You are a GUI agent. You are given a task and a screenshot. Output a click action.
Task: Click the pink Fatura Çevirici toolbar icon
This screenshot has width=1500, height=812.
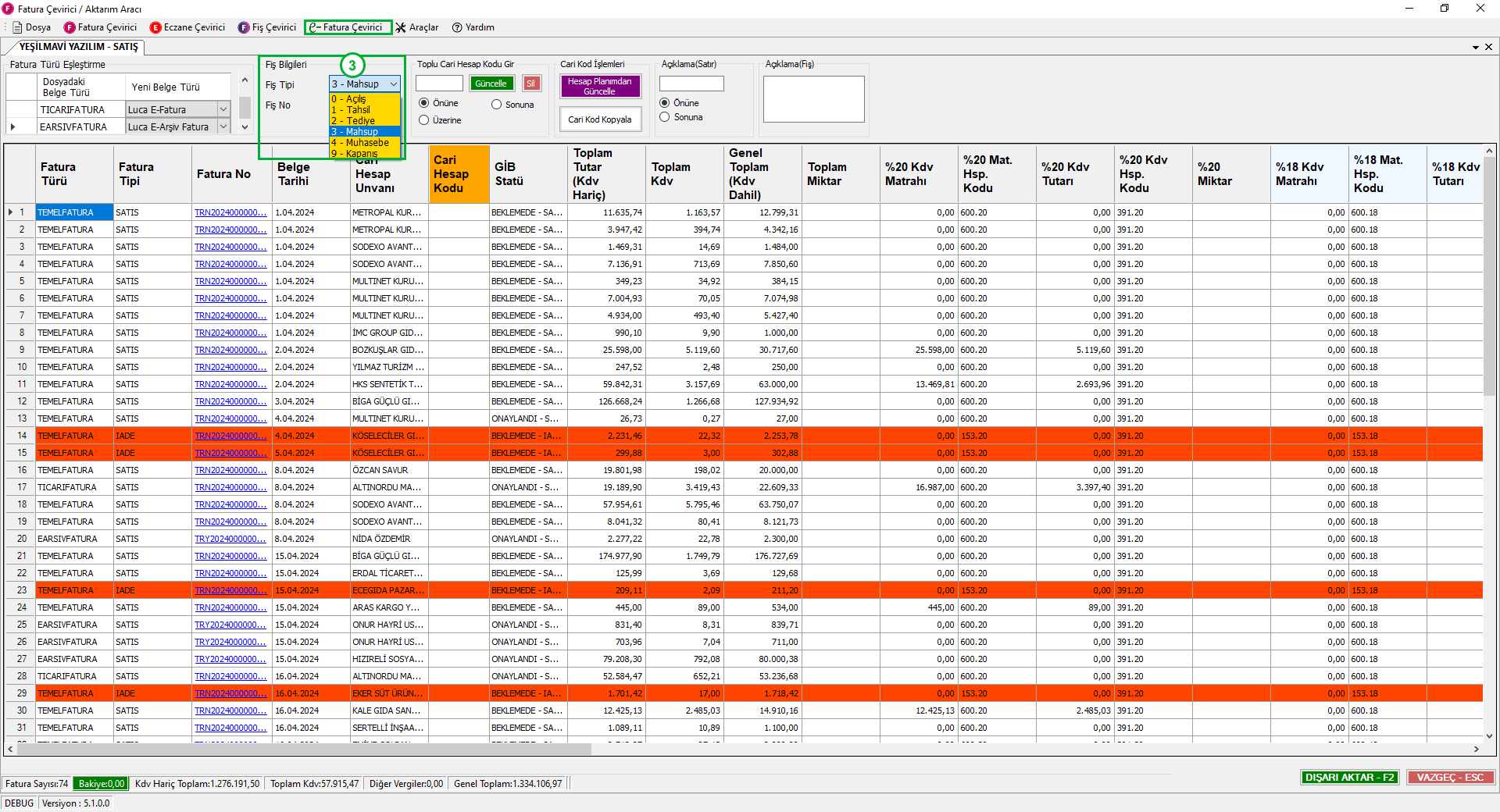point(70,27)
